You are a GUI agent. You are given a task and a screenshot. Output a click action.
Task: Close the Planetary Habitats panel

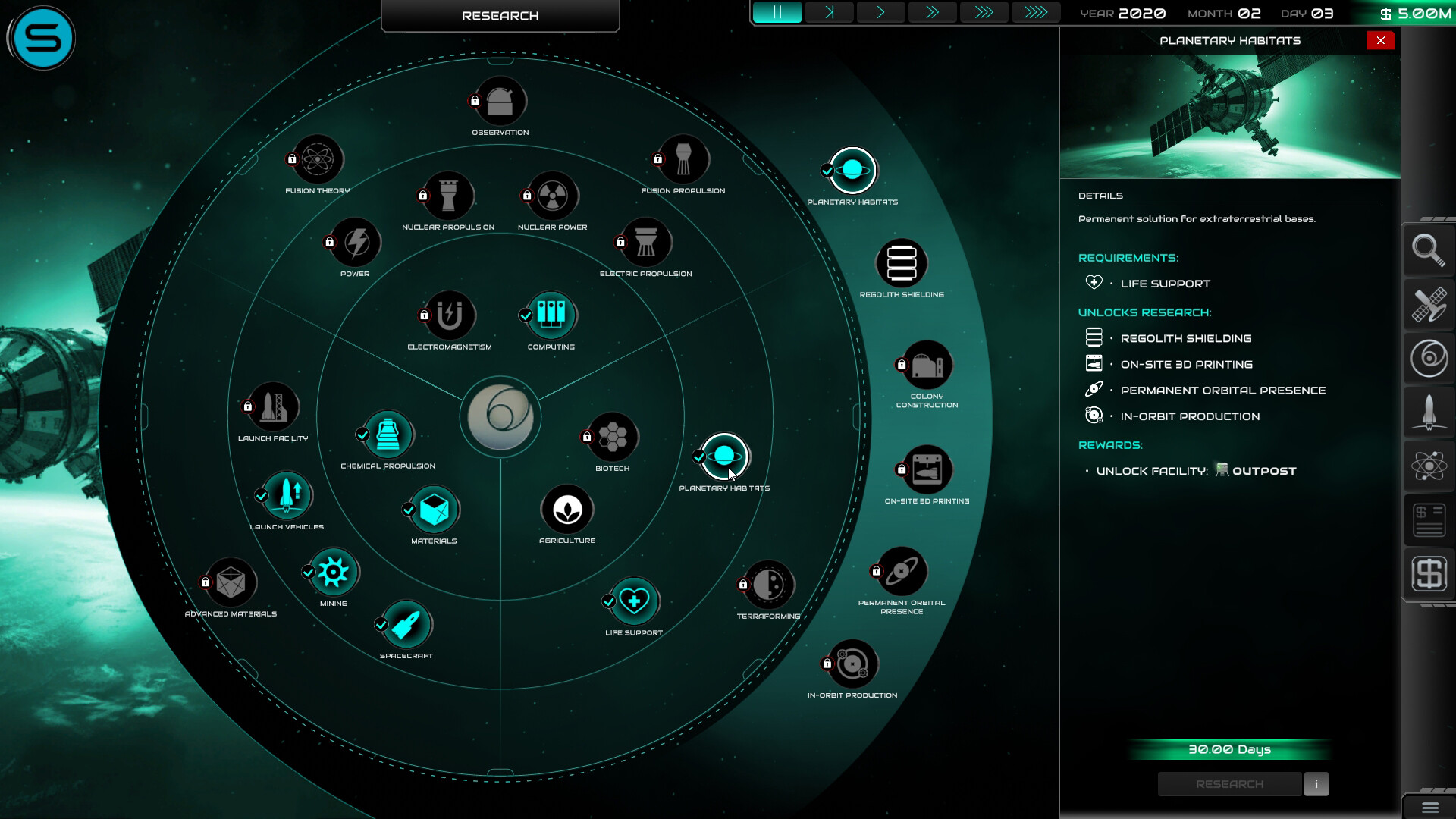tap(1380, 40)
